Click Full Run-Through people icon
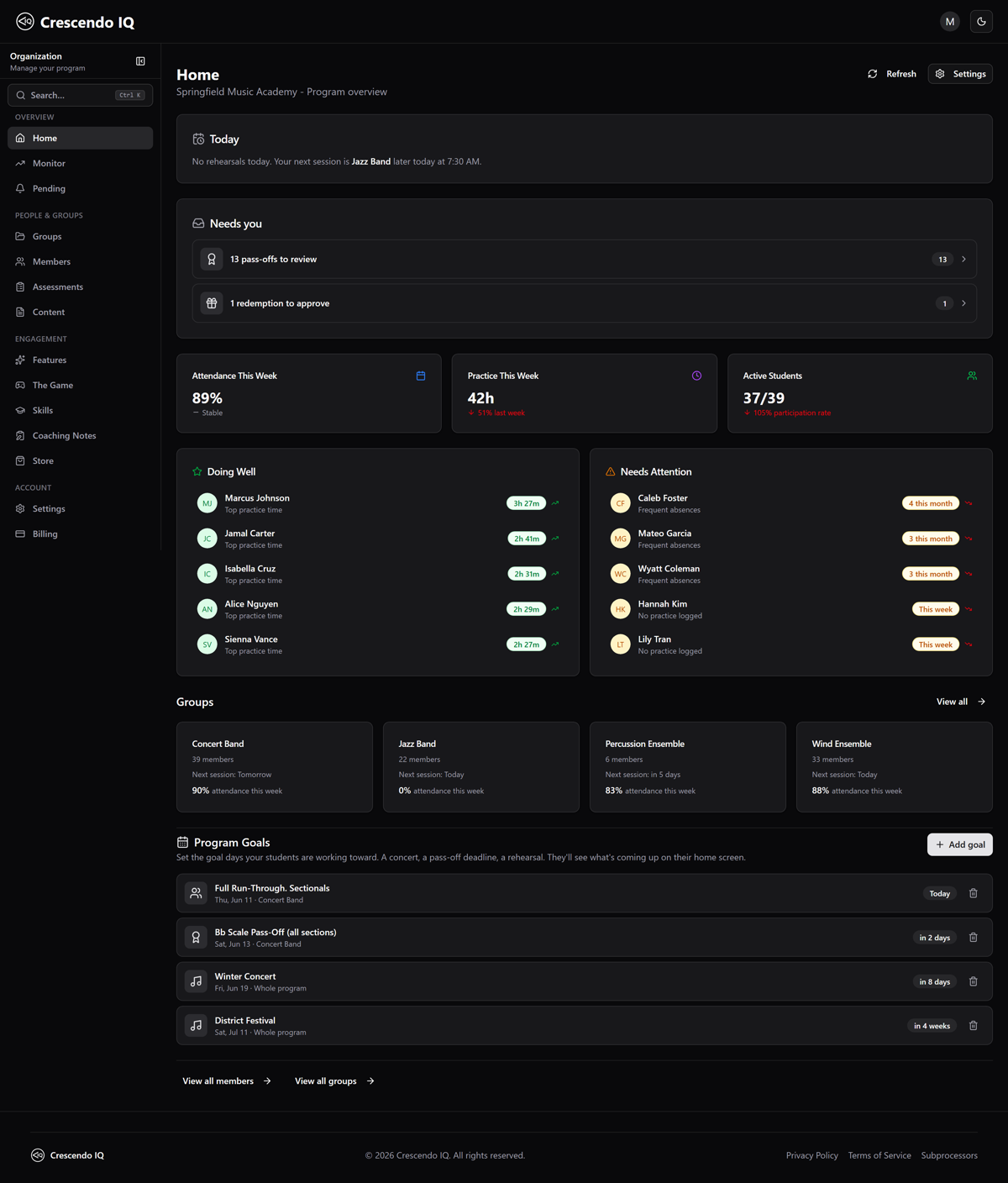This screenshot has height=1183, width=1008. coord(196,893)
